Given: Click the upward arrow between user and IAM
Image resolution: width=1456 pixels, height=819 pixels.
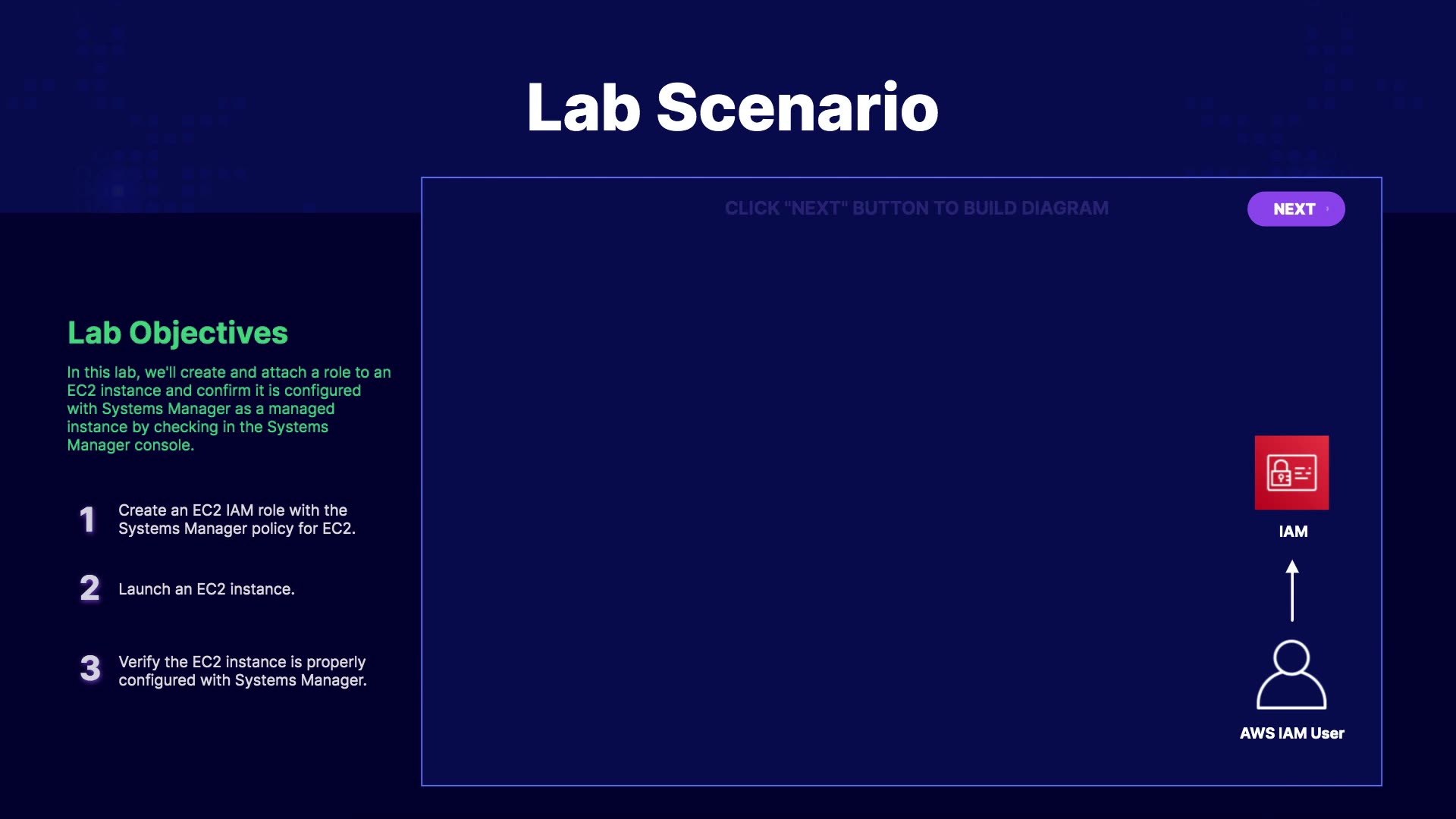Looking at the screenshot, I should pyautogui.click(x=1292, y=591).
